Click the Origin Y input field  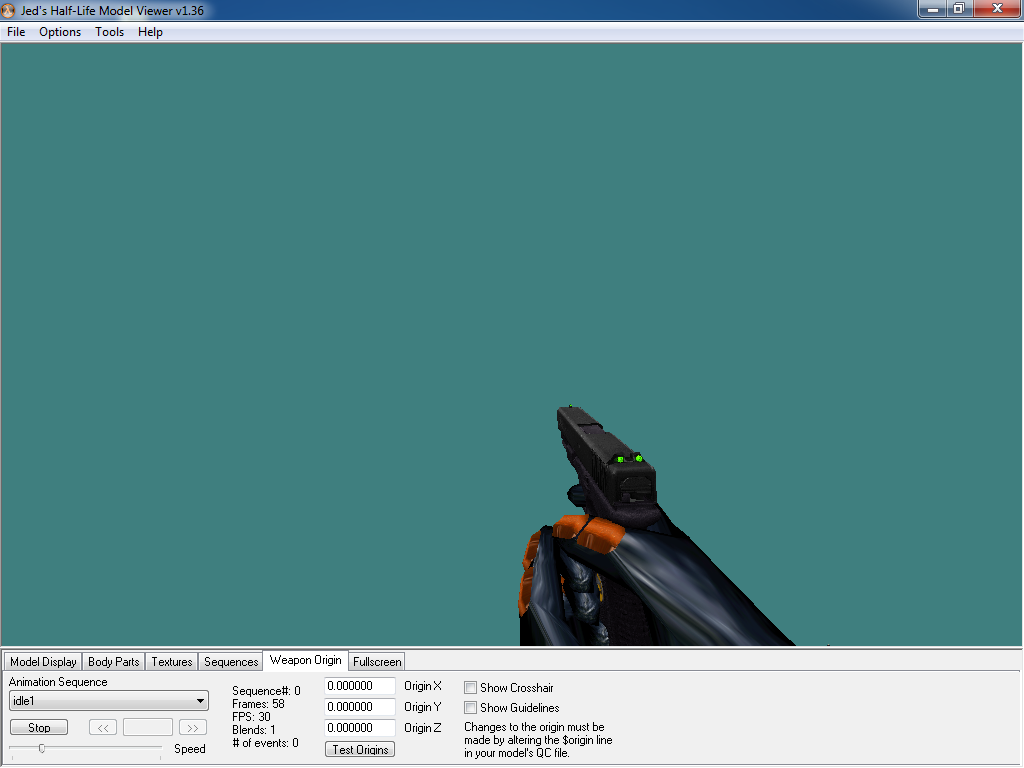point(360,707)
